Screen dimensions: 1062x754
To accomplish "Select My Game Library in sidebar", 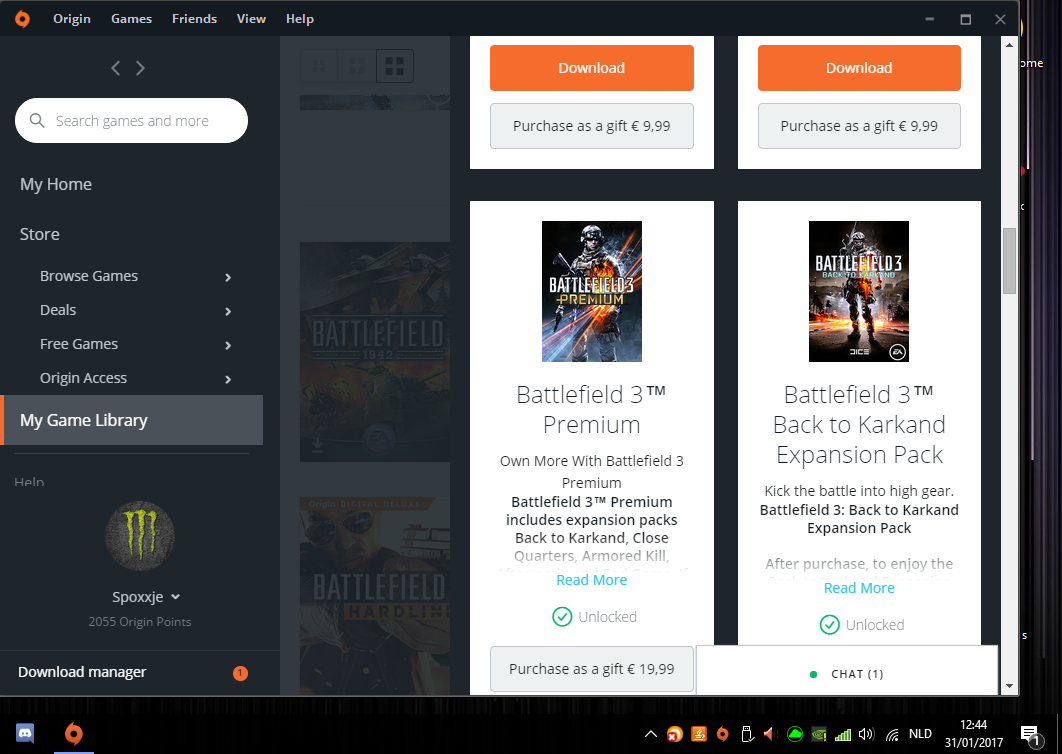I will [132, 420].
